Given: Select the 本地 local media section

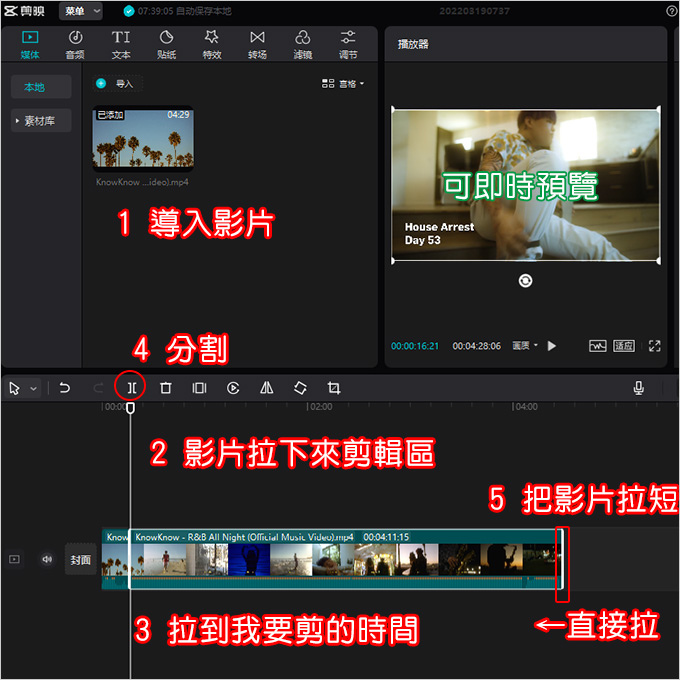Looking at the screenshot, I should pos(41,87).
